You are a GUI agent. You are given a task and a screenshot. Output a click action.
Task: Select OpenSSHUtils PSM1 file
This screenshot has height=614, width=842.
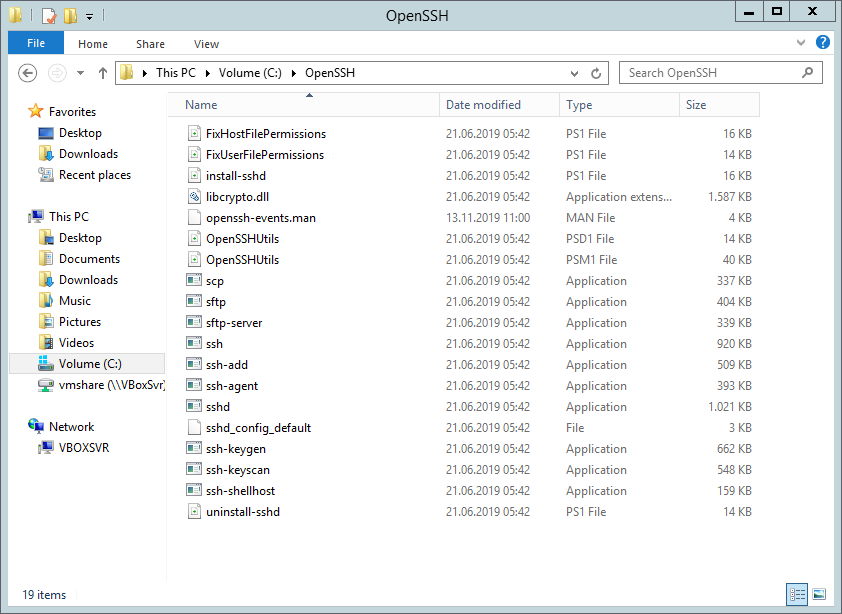click(242, 259)
